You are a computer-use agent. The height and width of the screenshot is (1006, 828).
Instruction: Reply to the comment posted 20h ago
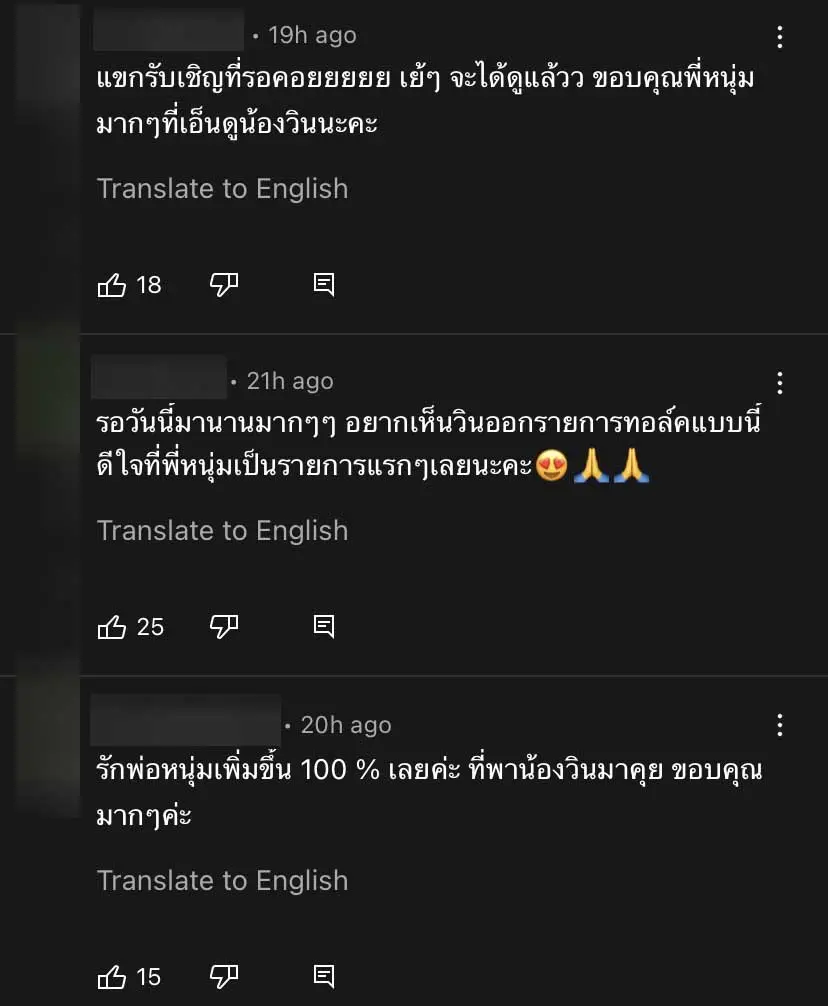[324, 976]
